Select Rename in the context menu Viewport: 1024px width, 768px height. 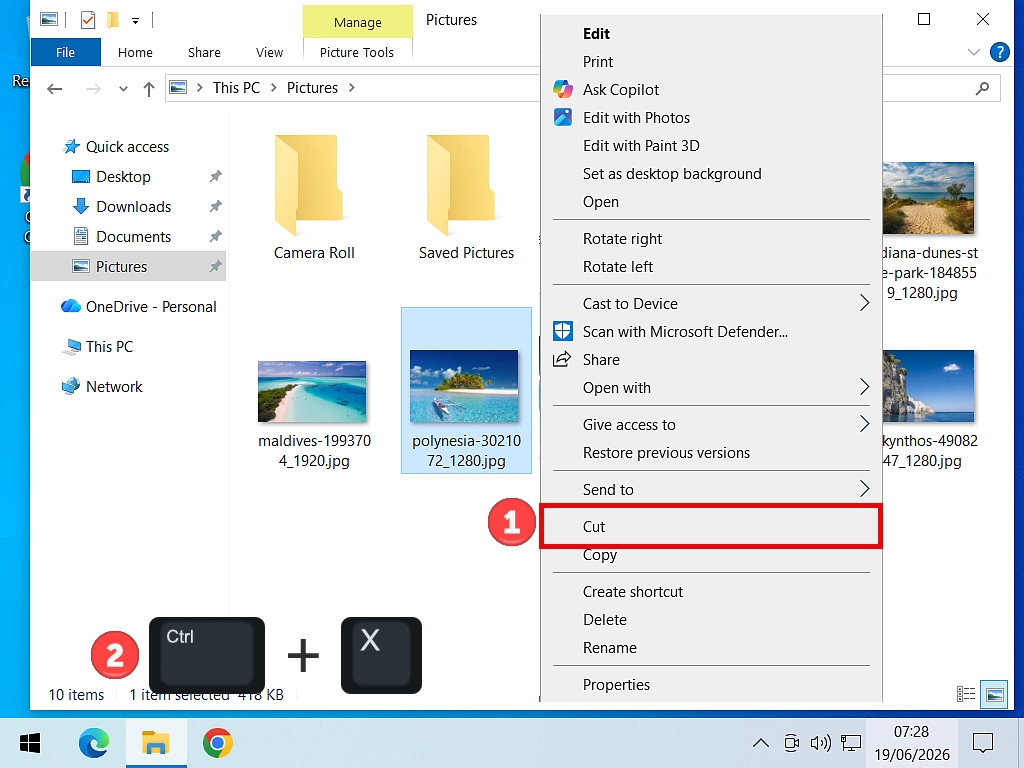[x=711, y=648]
